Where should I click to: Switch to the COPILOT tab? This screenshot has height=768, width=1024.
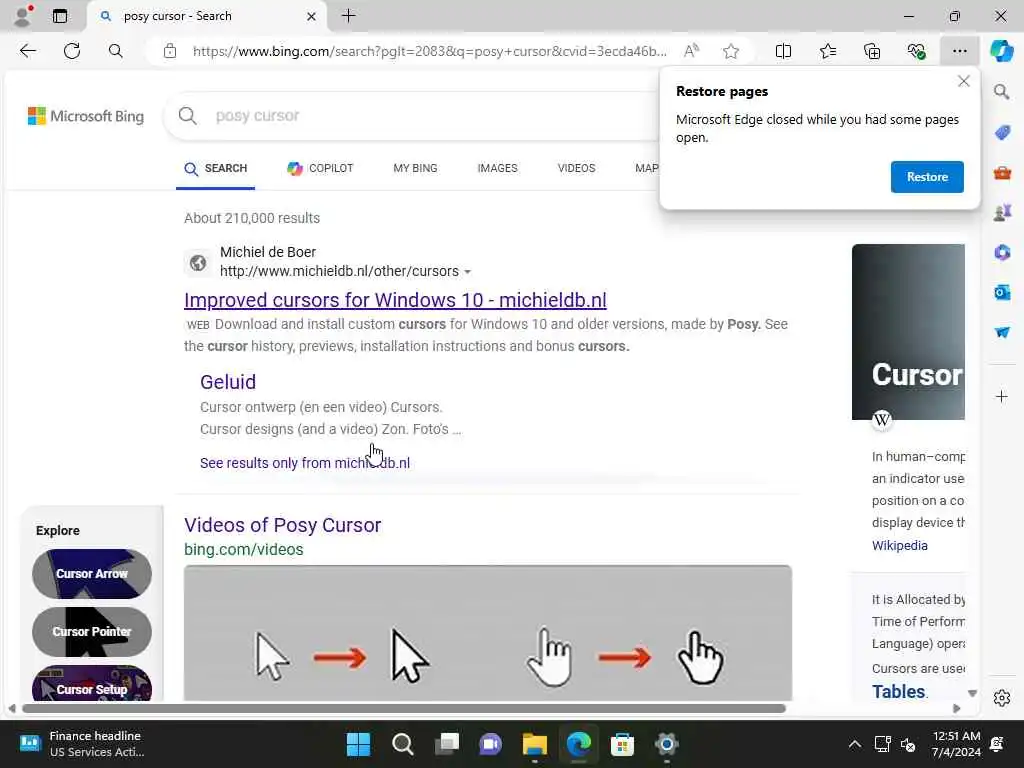[320, 168]
